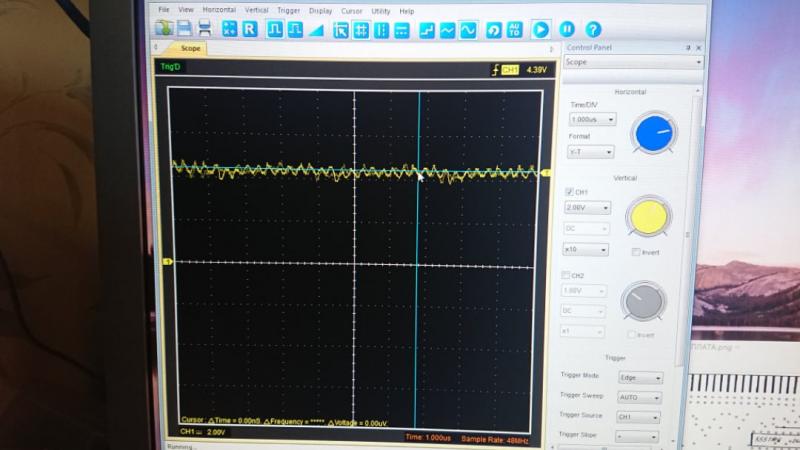
Task: Click the blue horizontal timebase knob
Action: 654,133
